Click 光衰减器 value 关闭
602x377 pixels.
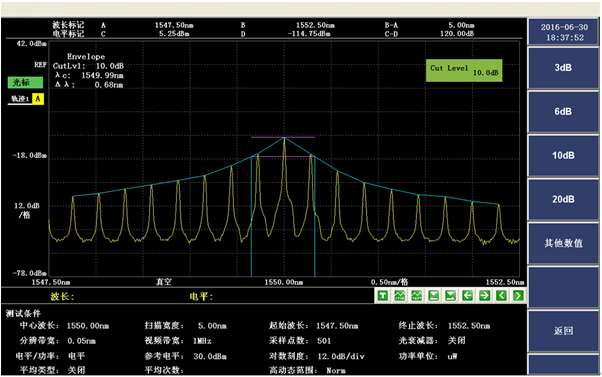click(x=456, y=341)
